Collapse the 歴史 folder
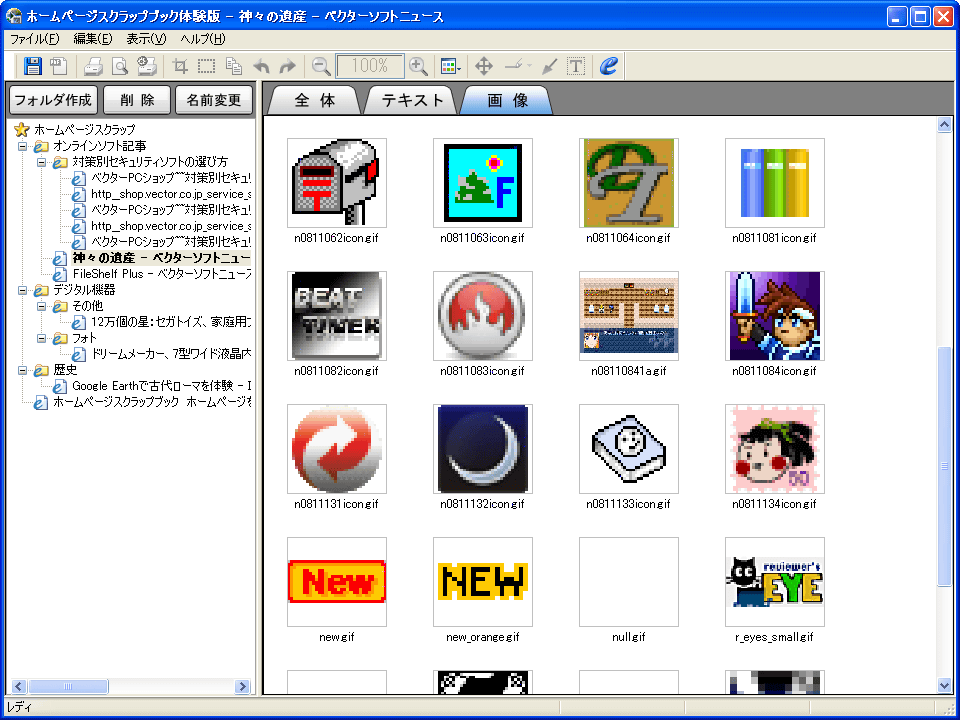Screen dimensions: 960x720 pos(23,370)
